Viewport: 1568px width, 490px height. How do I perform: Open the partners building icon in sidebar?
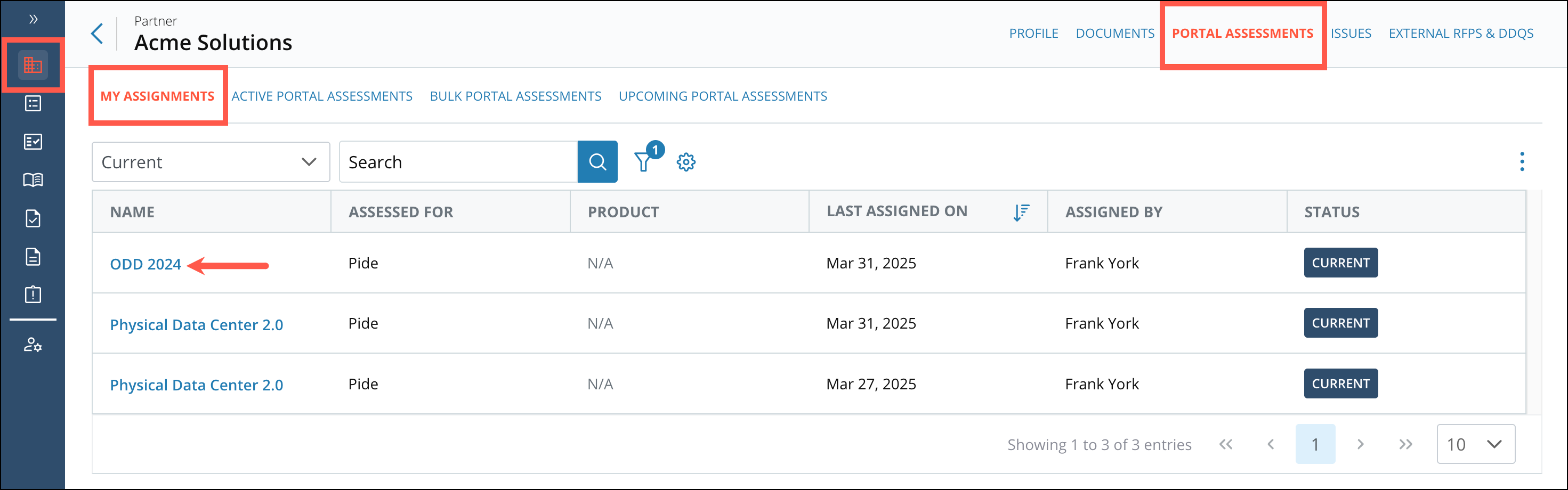(x=33, y=65)
